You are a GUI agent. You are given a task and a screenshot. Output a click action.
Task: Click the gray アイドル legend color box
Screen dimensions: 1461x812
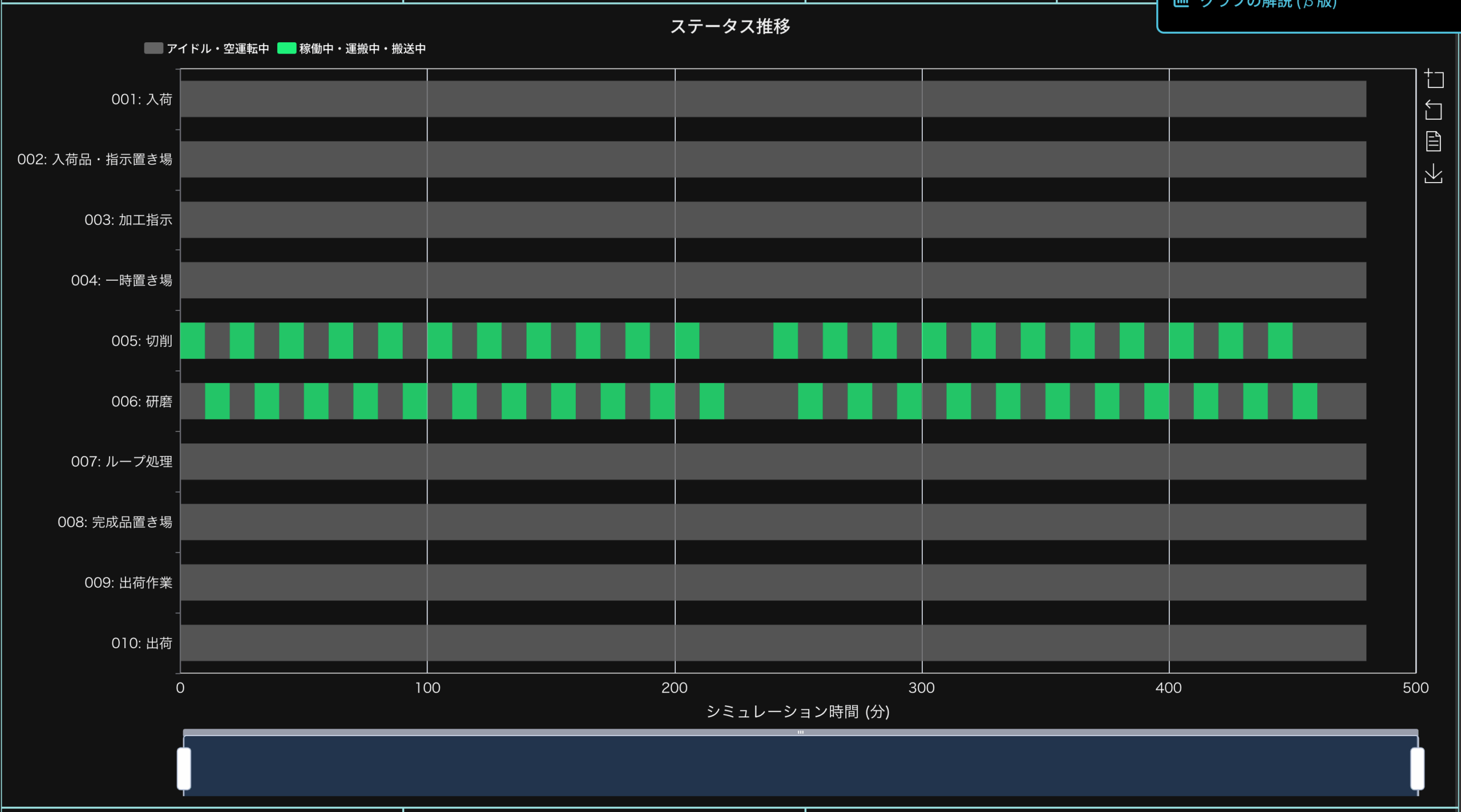[154, 49]
